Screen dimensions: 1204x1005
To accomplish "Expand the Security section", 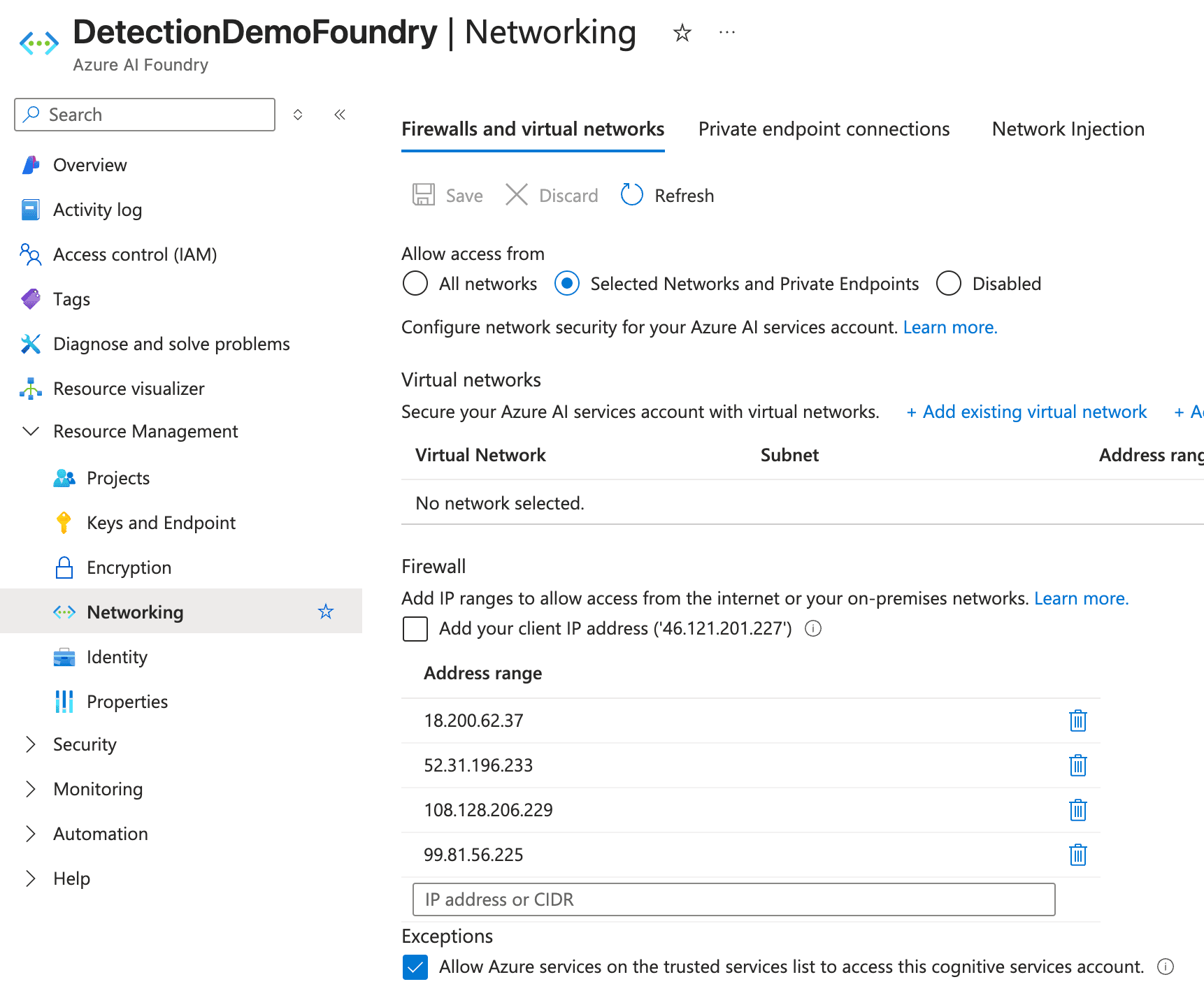I will click(31, 744).
